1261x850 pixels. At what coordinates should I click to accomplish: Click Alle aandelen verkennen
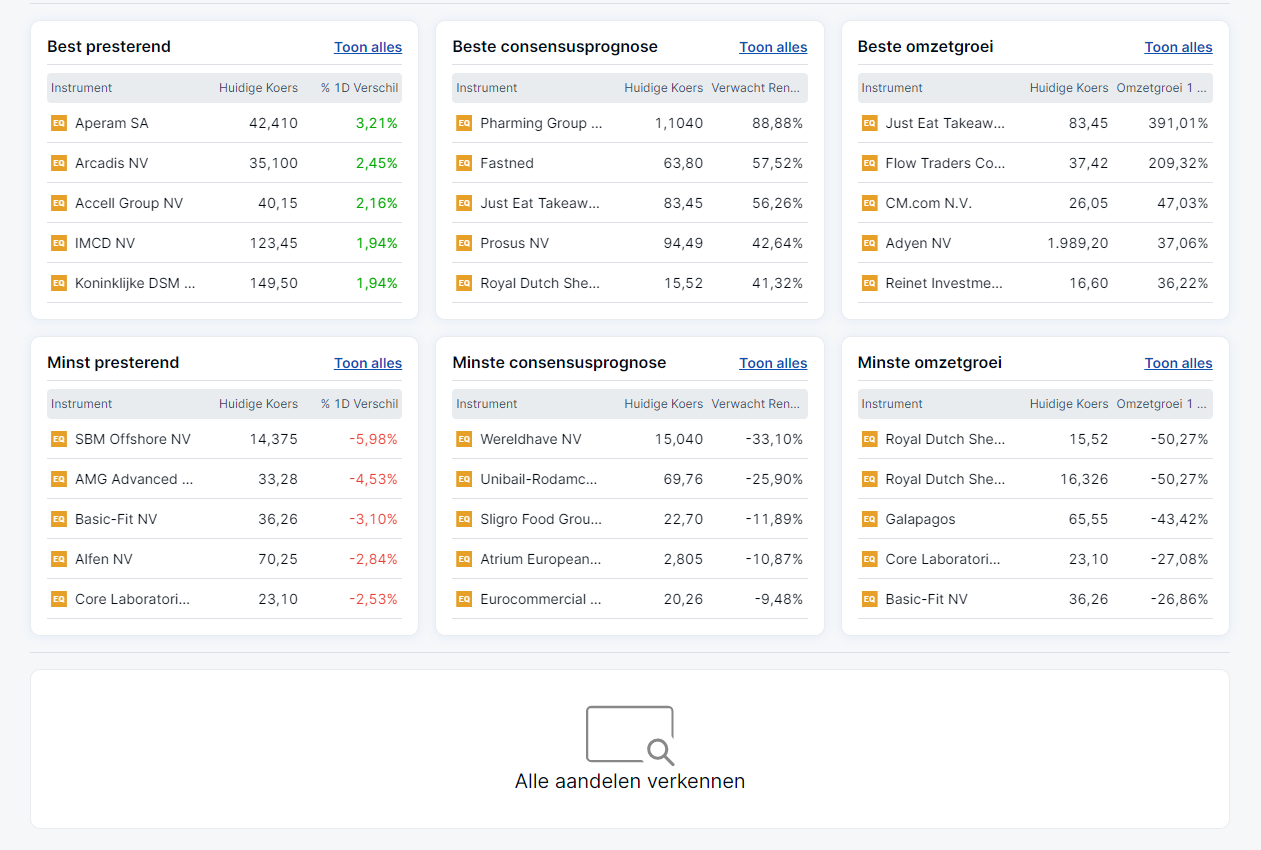click(630, 781)
